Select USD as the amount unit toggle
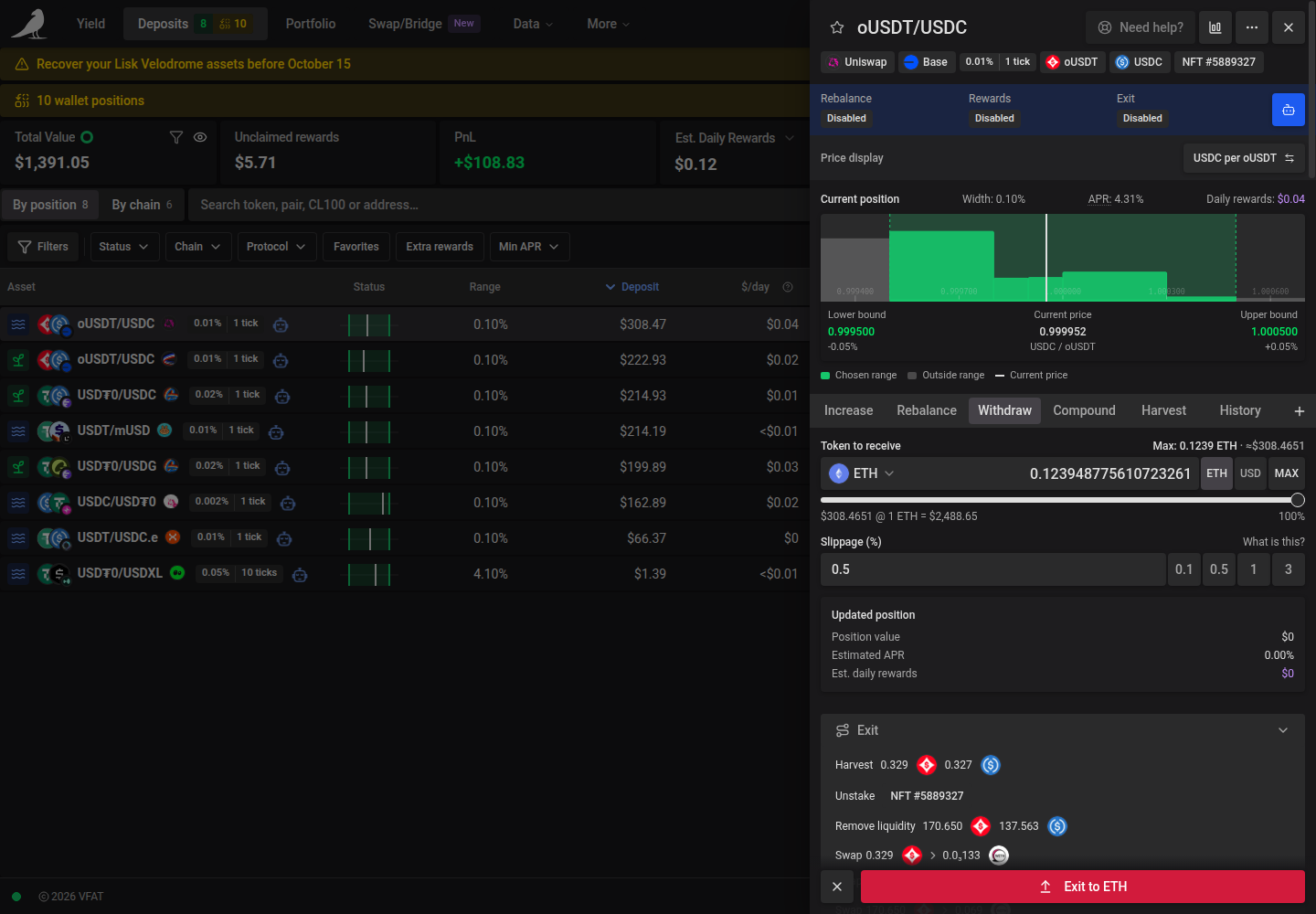 (x=1250, y=473)
